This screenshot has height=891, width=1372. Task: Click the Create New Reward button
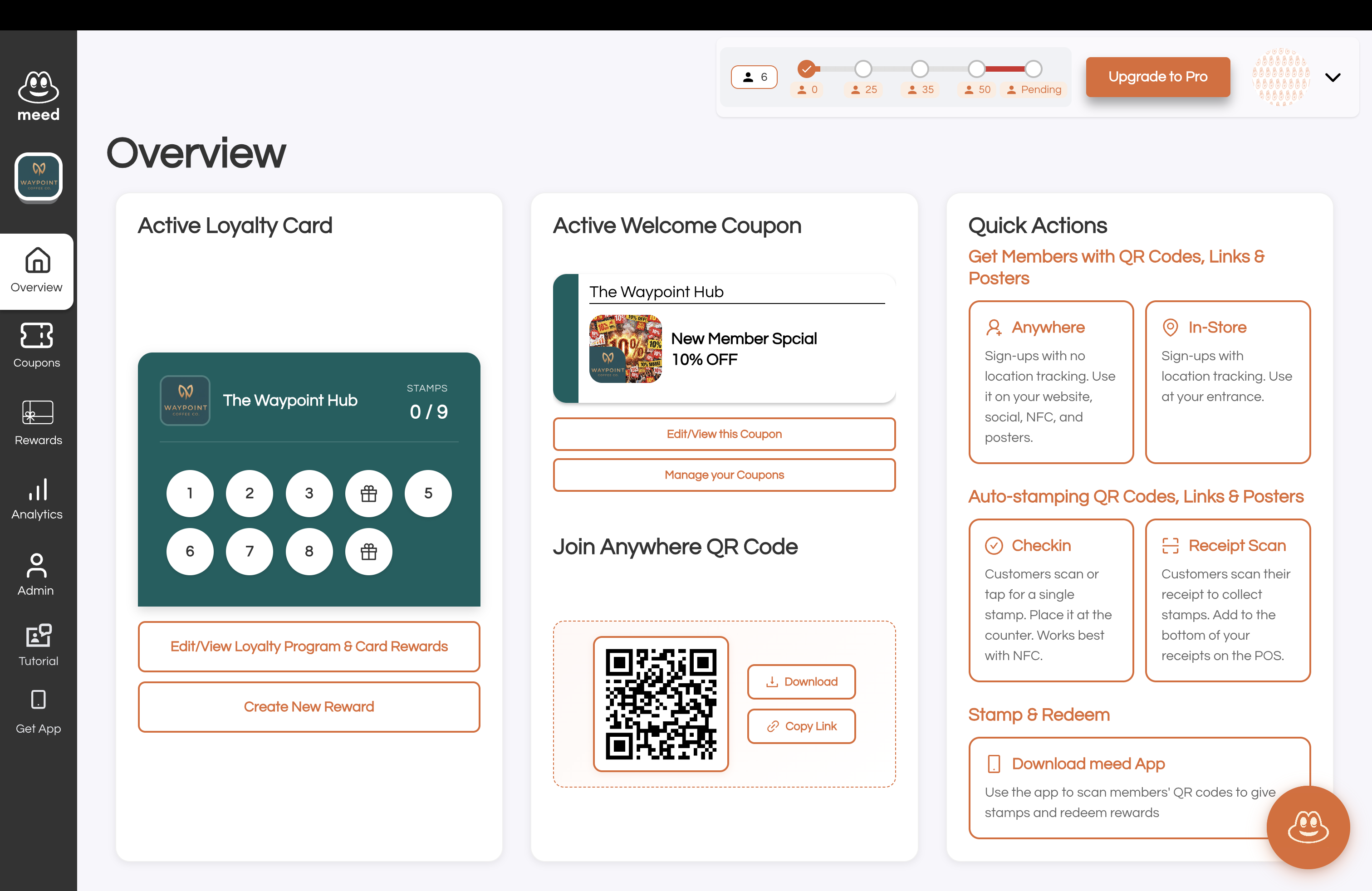tap(309, 707)
